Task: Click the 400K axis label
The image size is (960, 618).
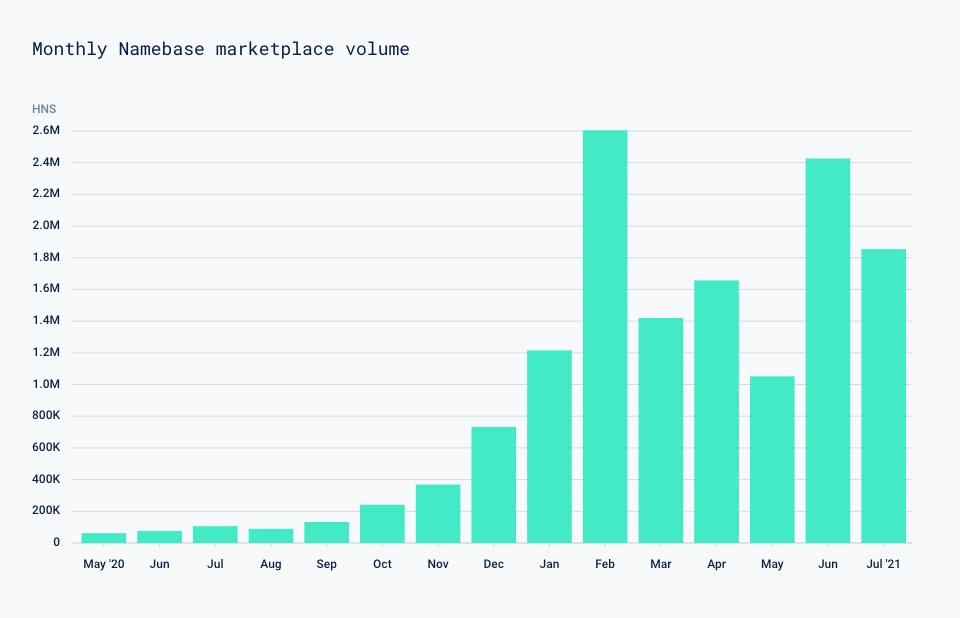Action: tap(46, 479)
